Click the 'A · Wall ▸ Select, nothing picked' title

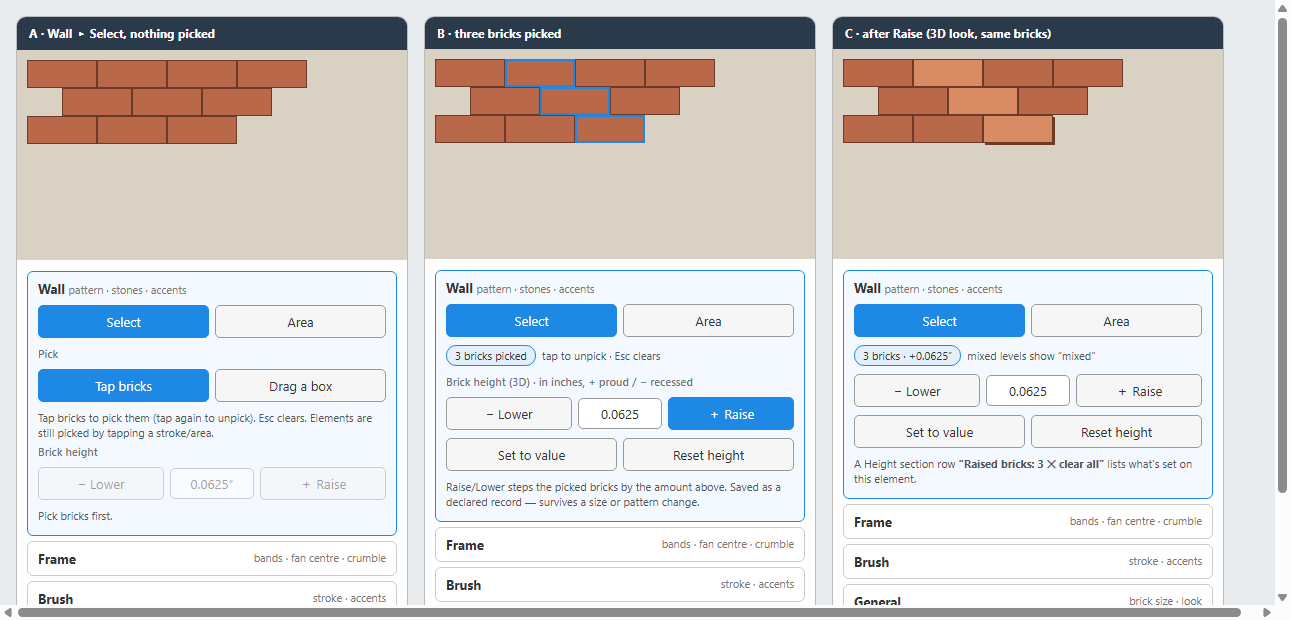[122, 34]
